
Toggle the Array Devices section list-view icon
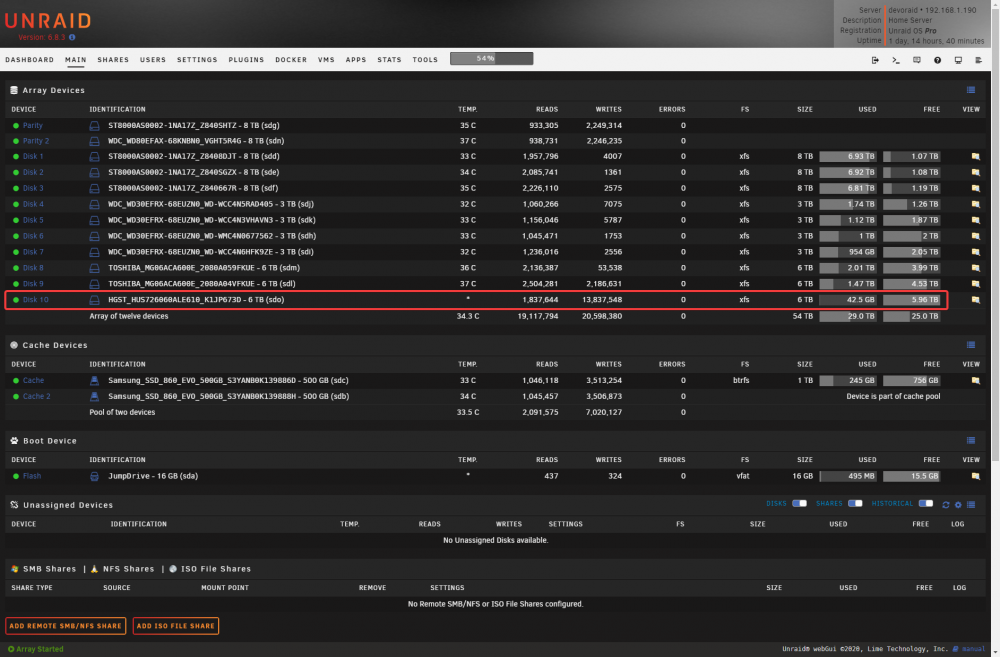coord(971,90)
